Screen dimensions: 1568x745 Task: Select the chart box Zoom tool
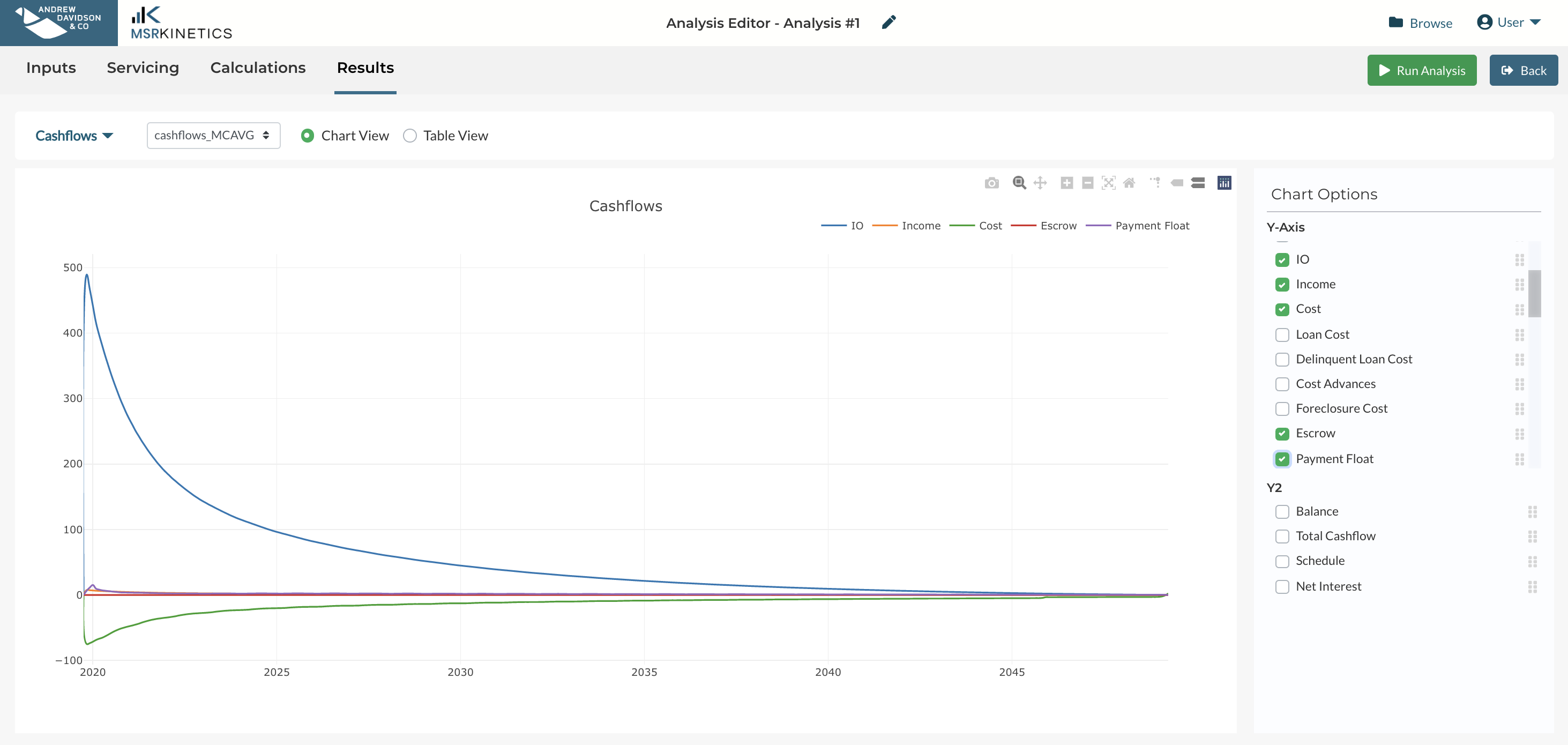(x=1019, y=183)
